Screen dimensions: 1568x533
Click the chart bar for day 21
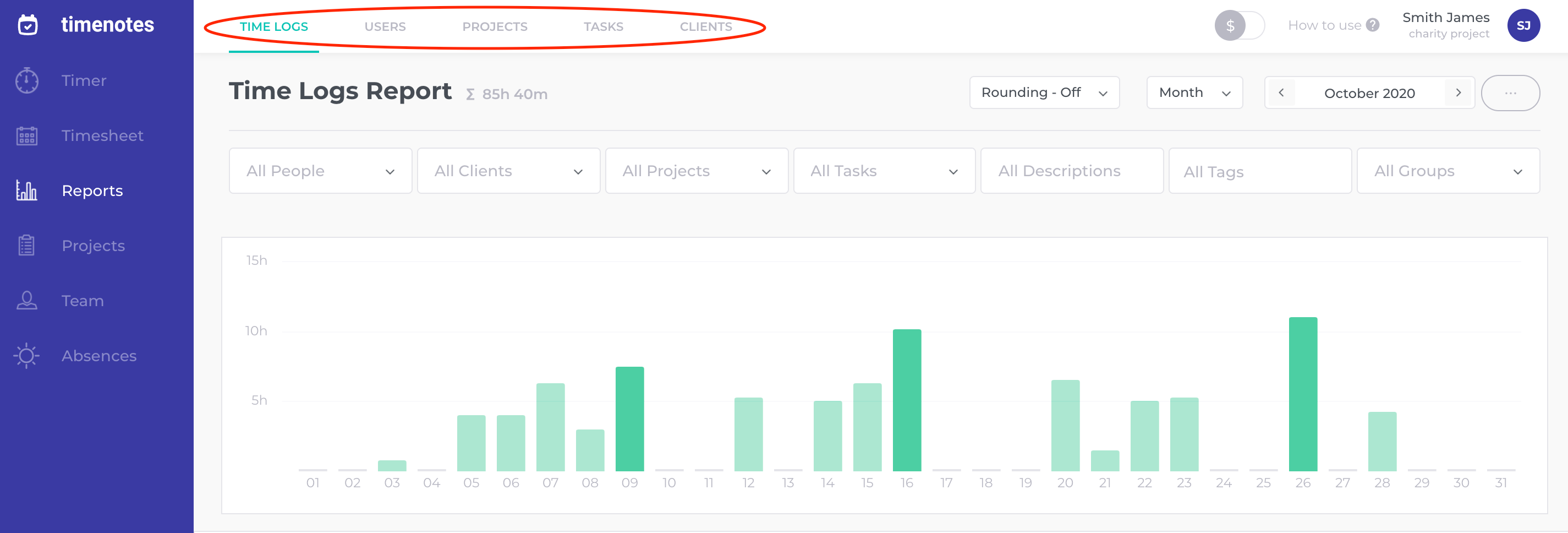pyautogui.click(x=1105, y=461)
